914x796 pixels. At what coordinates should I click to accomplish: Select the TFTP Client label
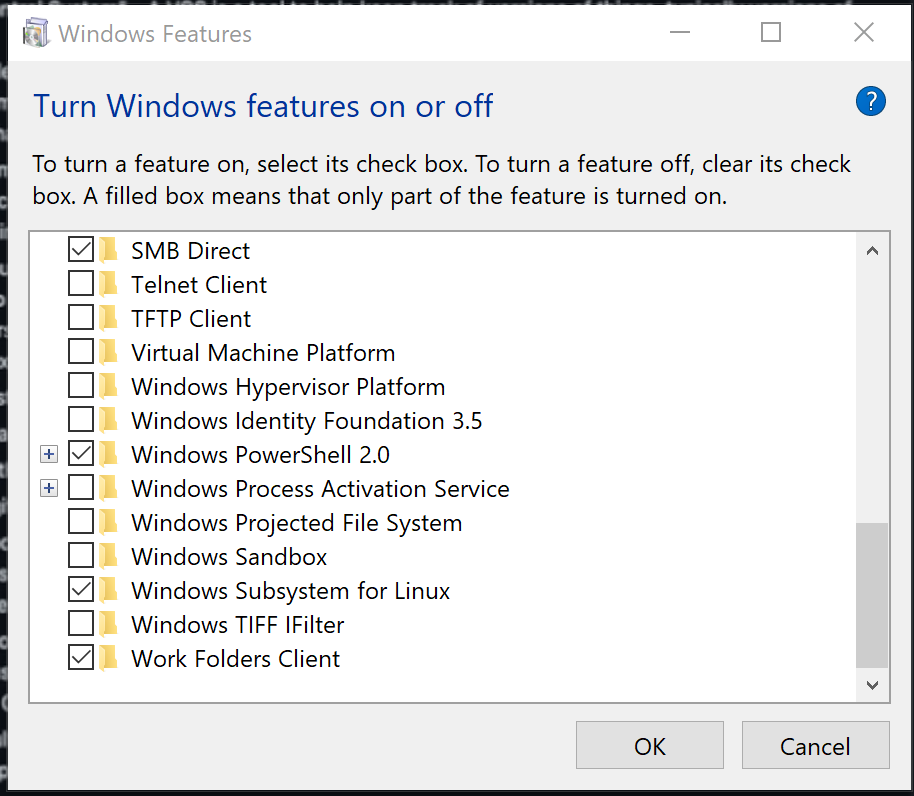(x=191, y=319)
